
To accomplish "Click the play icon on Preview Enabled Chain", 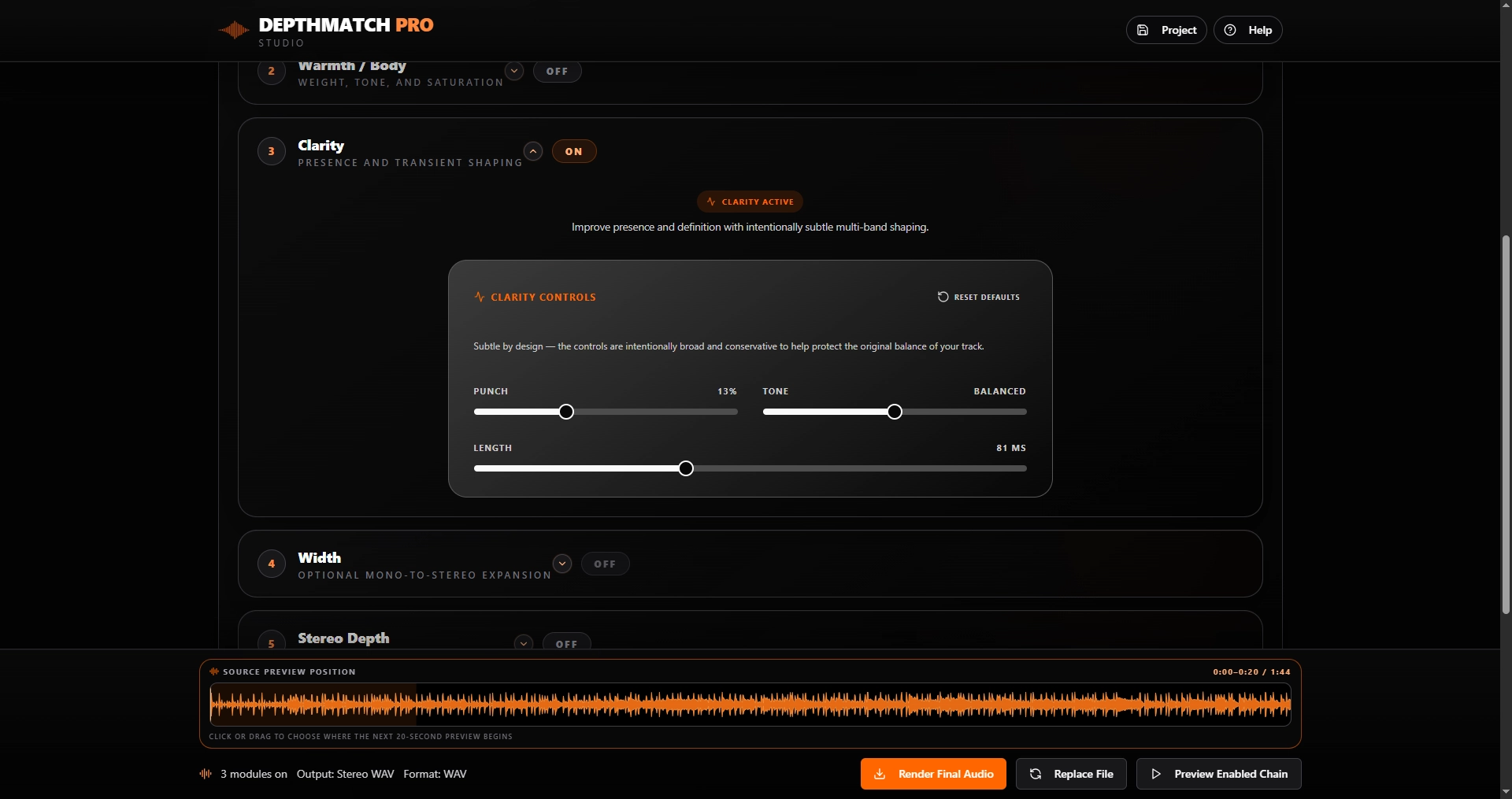I will click(1156, 774).
